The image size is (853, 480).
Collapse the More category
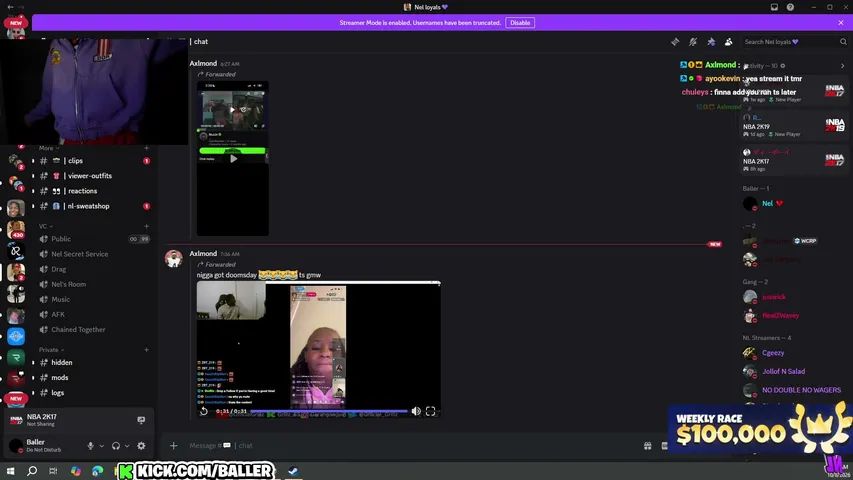(49, 148)
